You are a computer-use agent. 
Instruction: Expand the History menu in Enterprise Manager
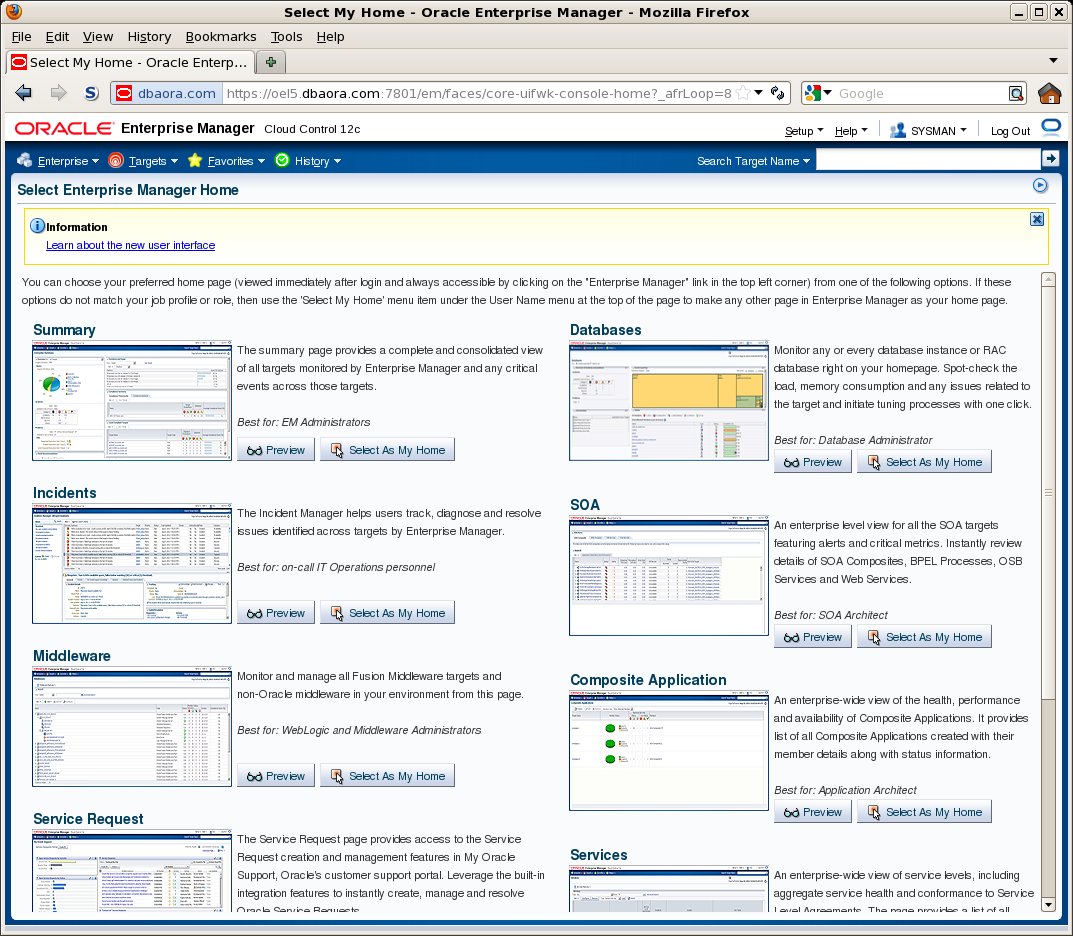(x=318, y=161)
